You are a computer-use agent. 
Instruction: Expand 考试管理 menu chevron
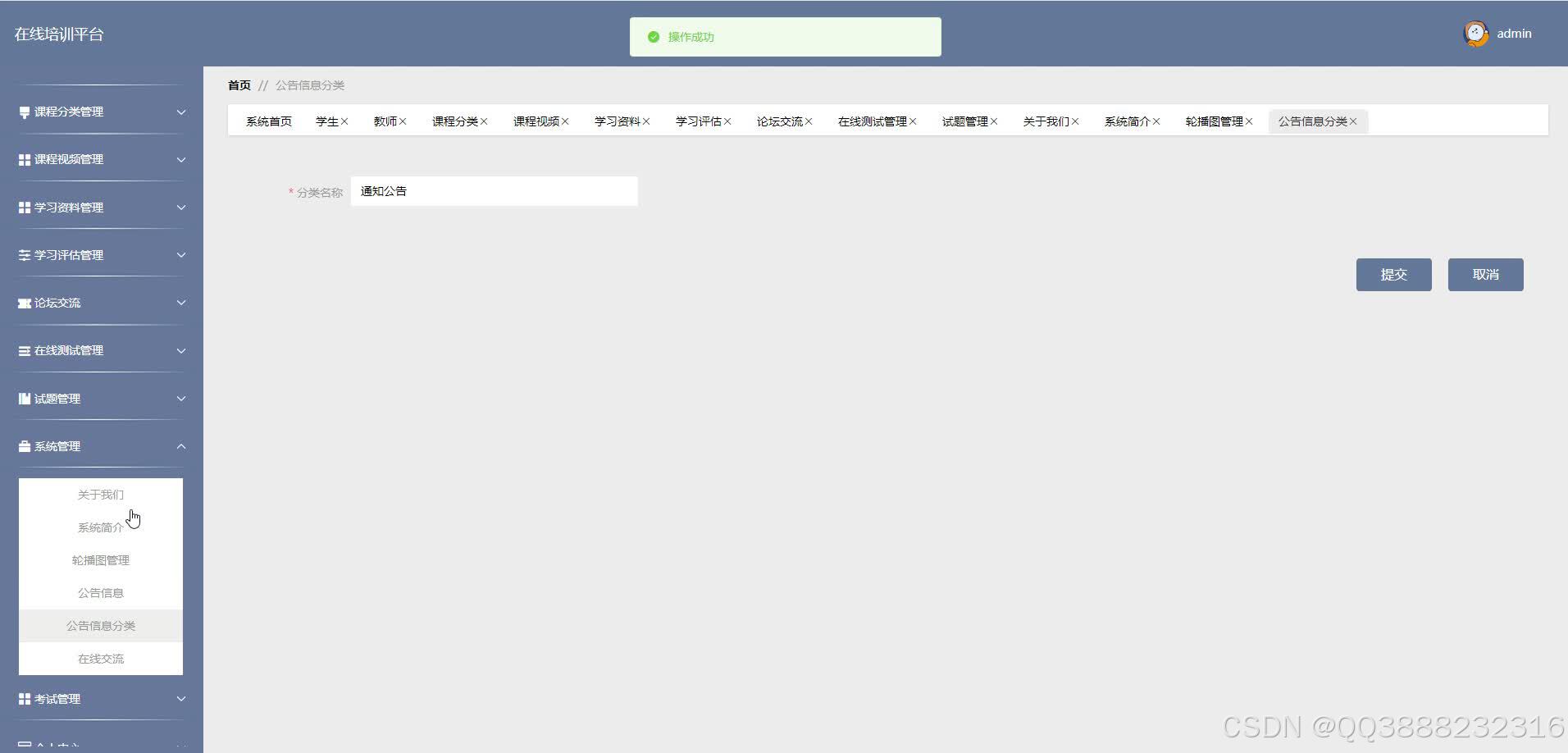tap(181, 699)
